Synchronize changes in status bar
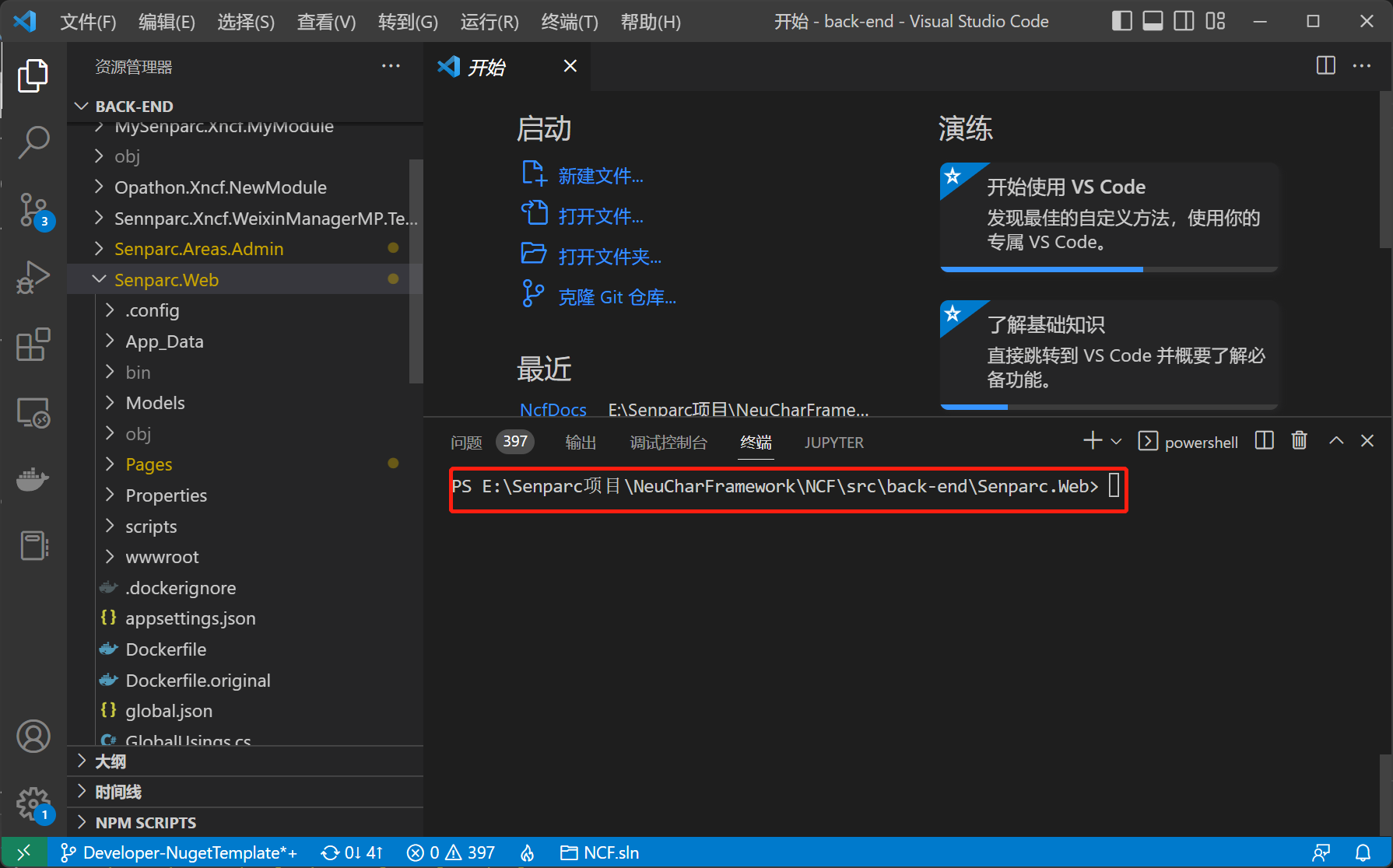The image size is (1393, 868). [352, 852]
